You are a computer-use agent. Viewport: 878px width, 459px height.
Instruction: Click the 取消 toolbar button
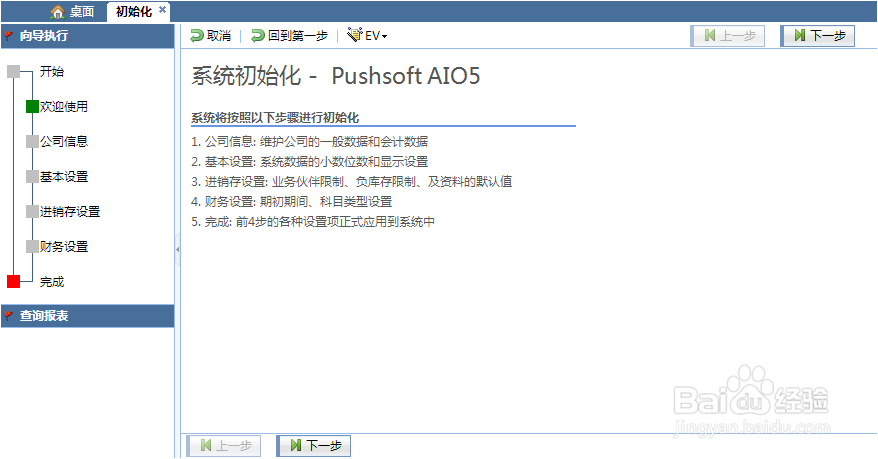point(211,36)
